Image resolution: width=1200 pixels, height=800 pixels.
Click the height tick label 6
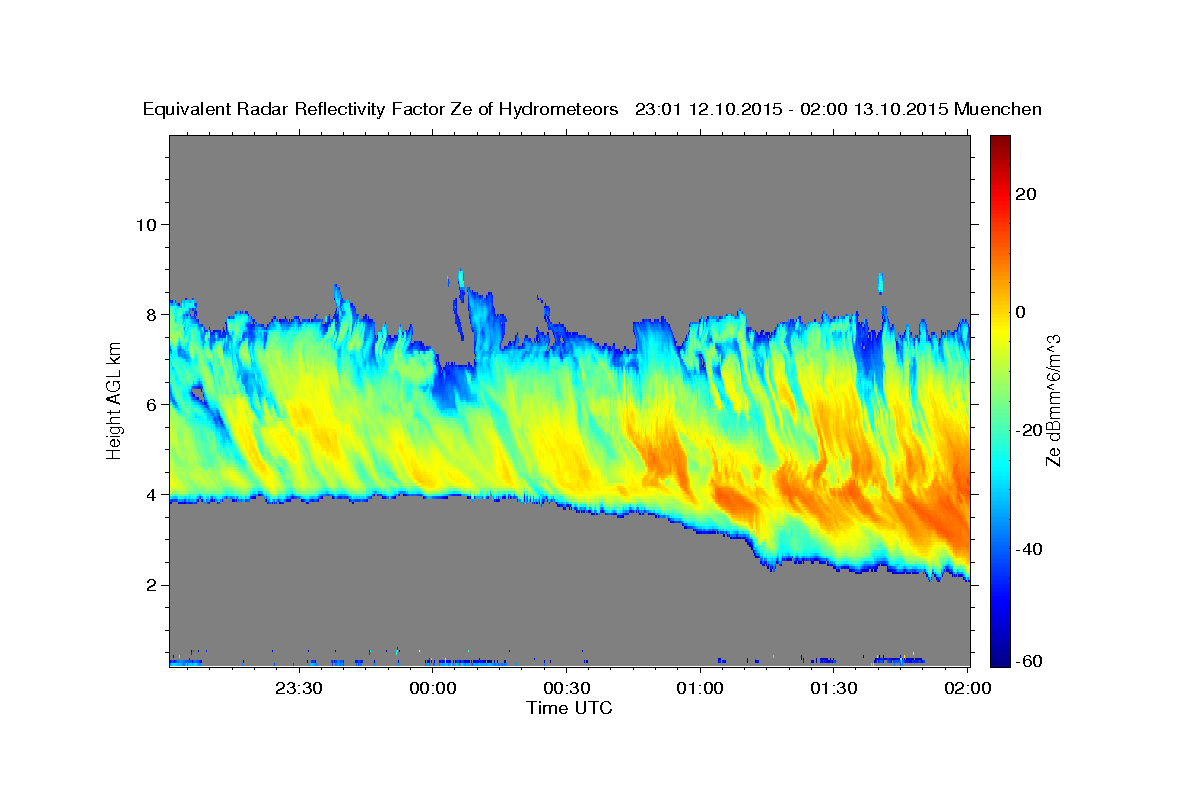(151, 404)
